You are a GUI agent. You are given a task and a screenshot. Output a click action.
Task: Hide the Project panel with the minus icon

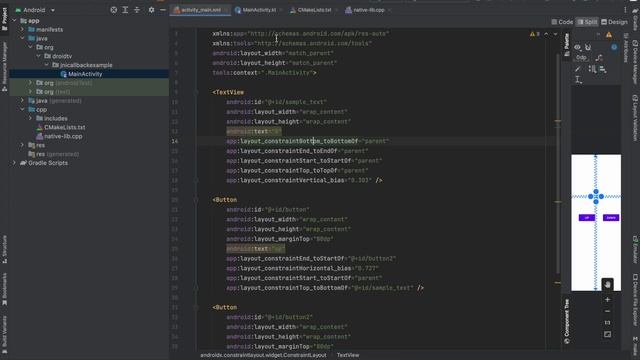pos(162,10)
